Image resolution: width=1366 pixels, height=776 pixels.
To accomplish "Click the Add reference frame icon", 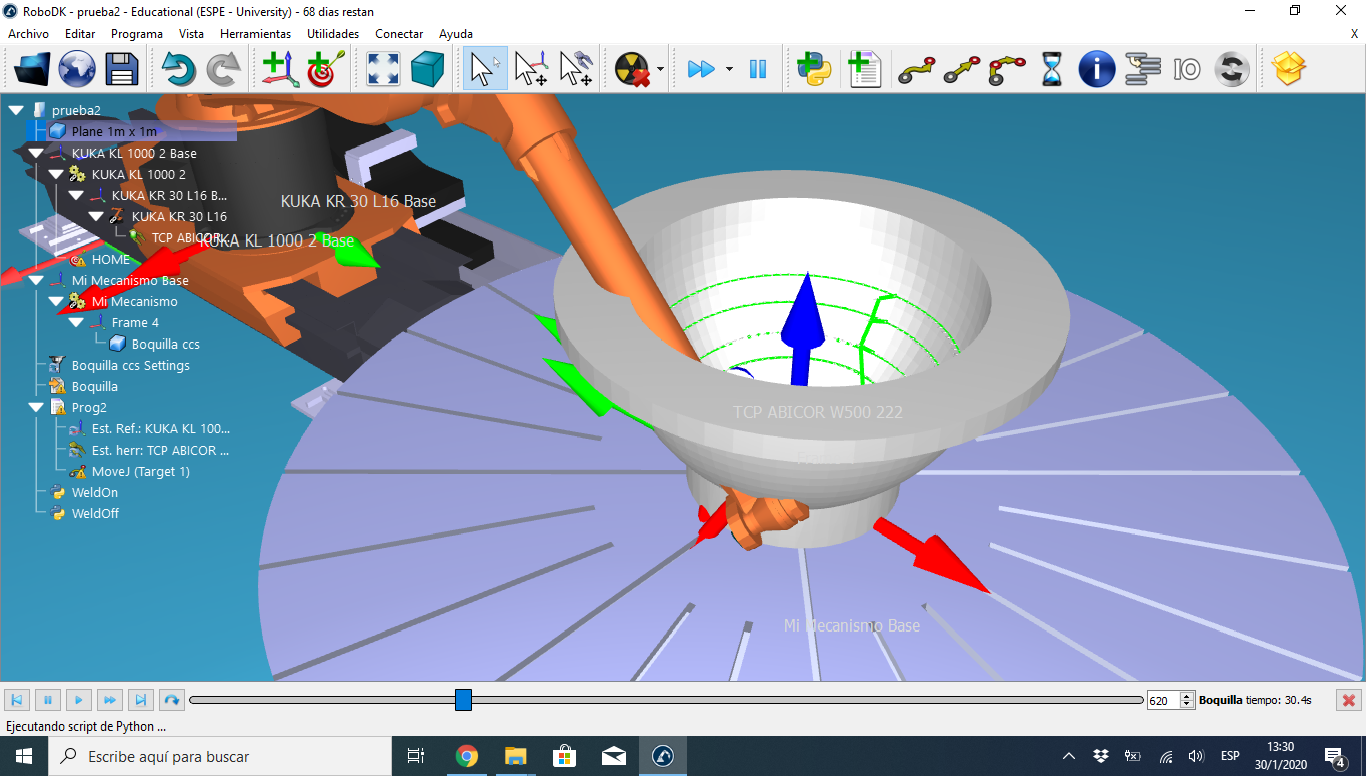I will [280, 70].
